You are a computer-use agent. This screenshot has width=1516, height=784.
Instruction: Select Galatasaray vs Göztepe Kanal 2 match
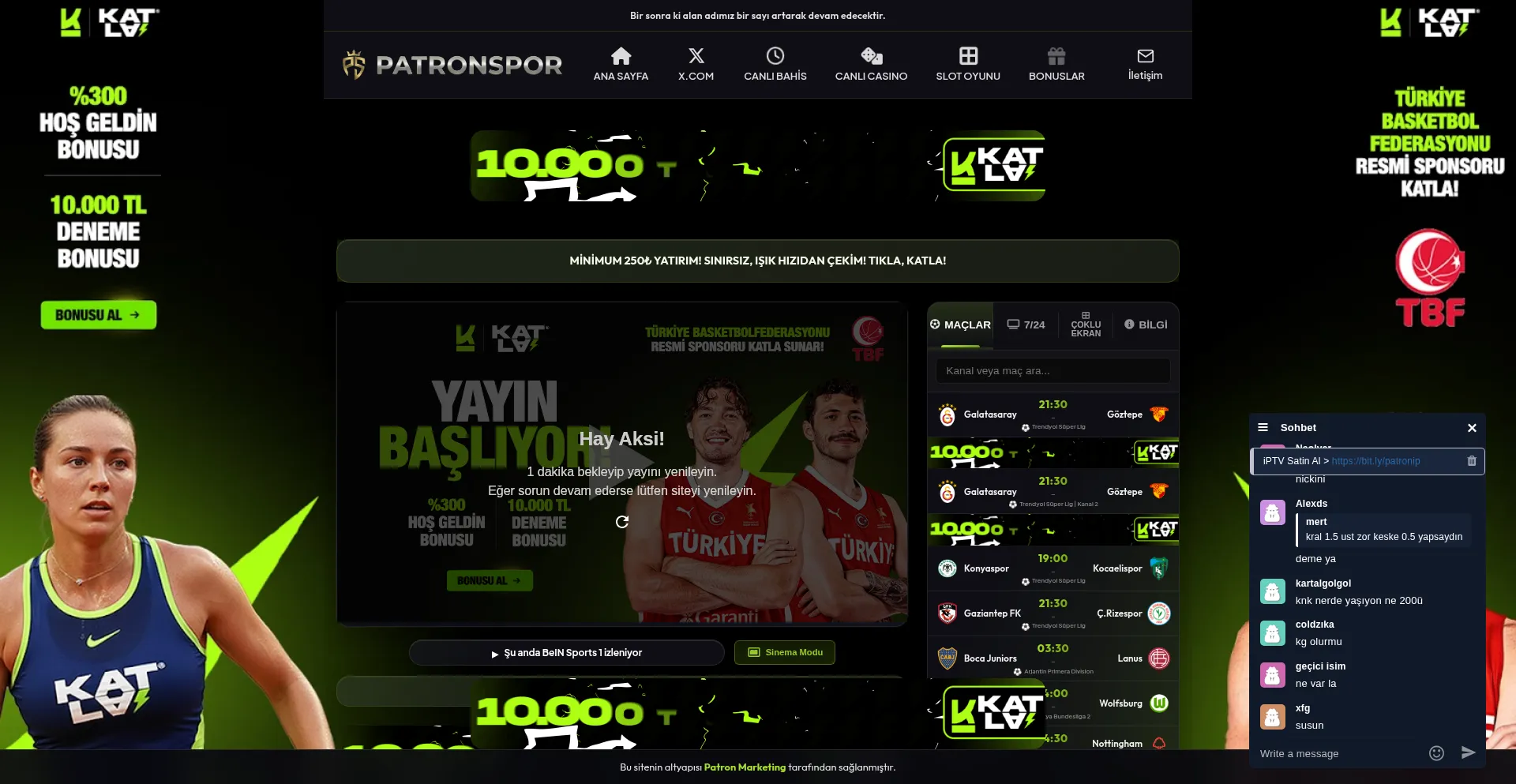1053,492
